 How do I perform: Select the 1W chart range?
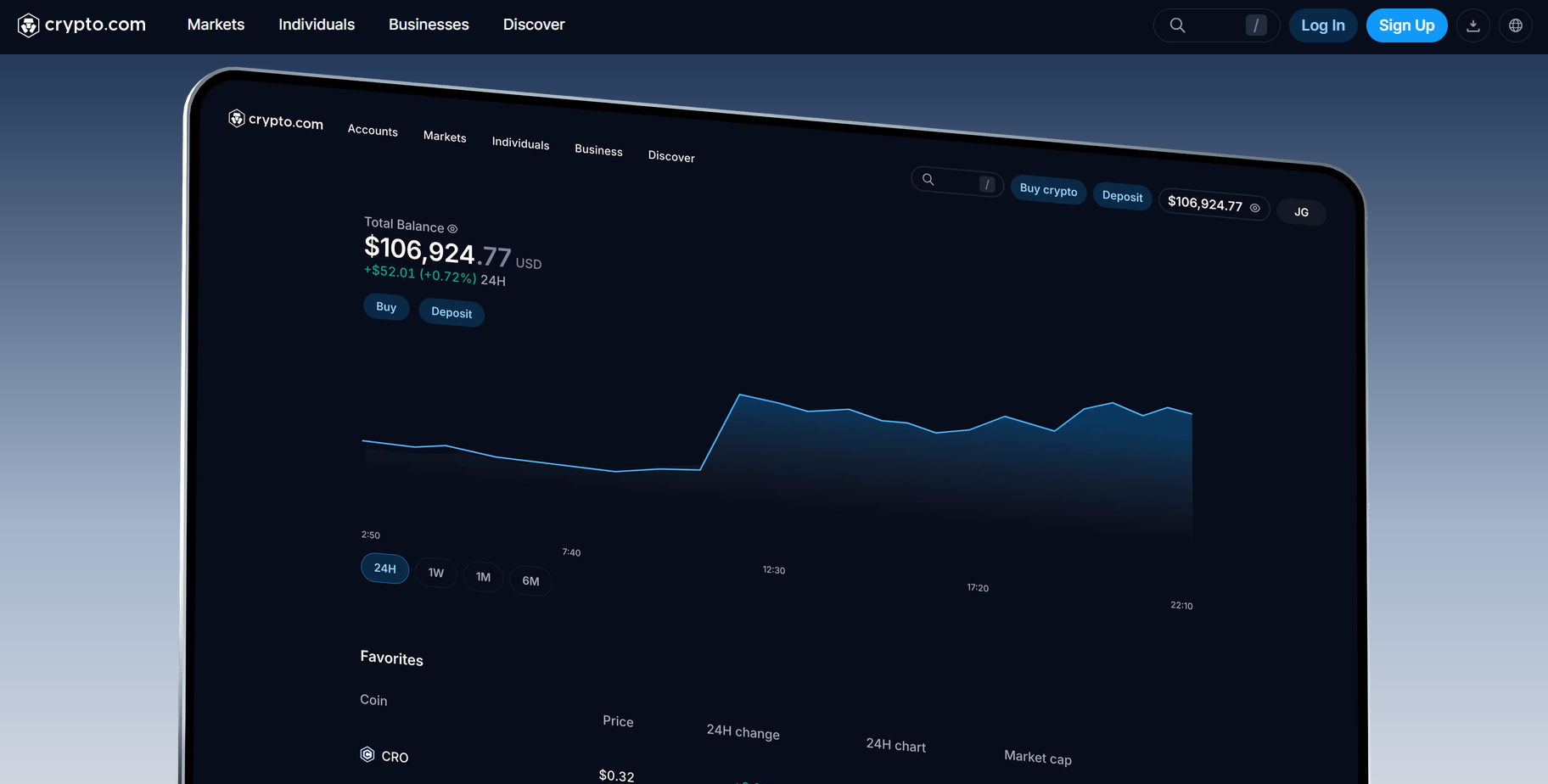[x=436, y=573]
